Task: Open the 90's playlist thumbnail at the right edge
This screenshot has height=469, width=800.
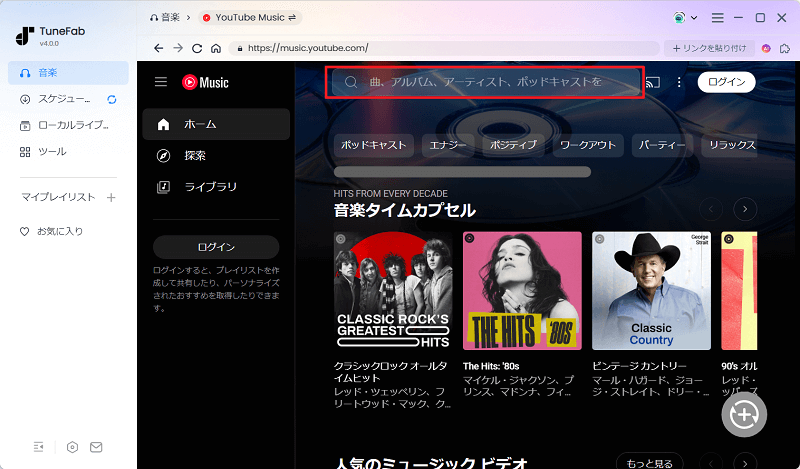Action: 739,291
